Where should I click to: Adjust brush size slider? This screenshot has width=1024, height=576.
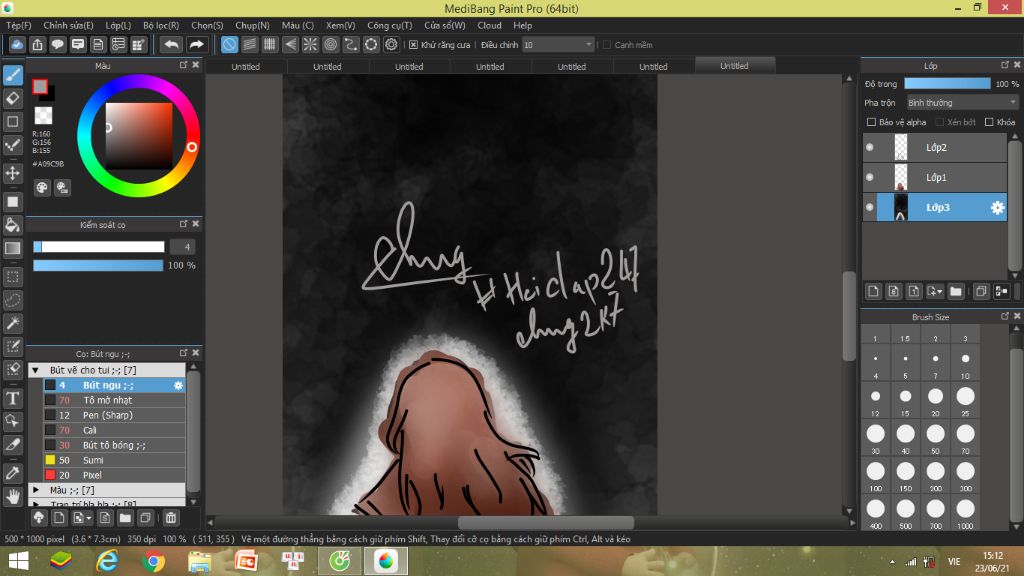[99, 247]
